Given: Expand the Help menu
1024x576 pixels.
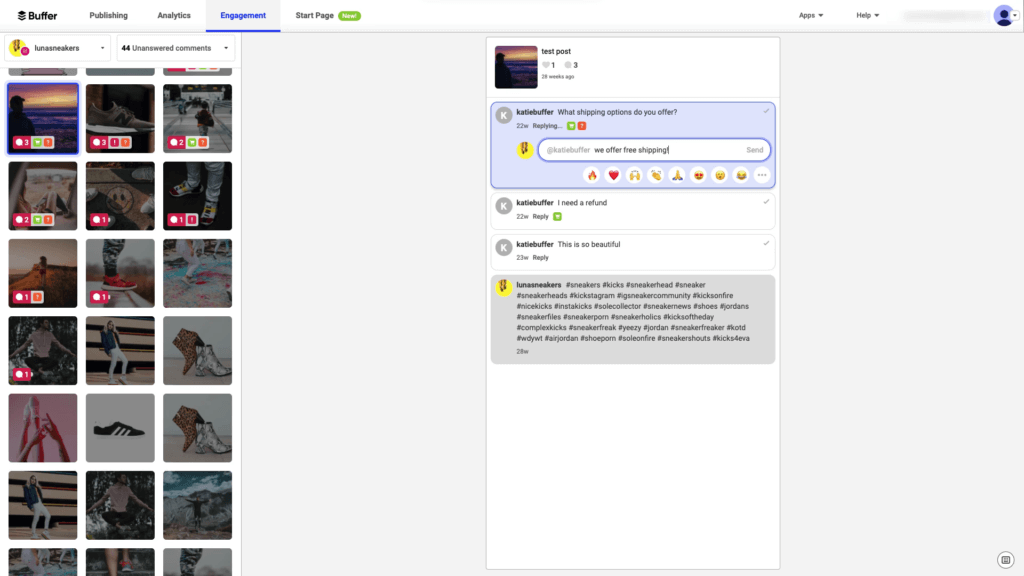Looking at the screenshot, I should [x=867, y=15].
